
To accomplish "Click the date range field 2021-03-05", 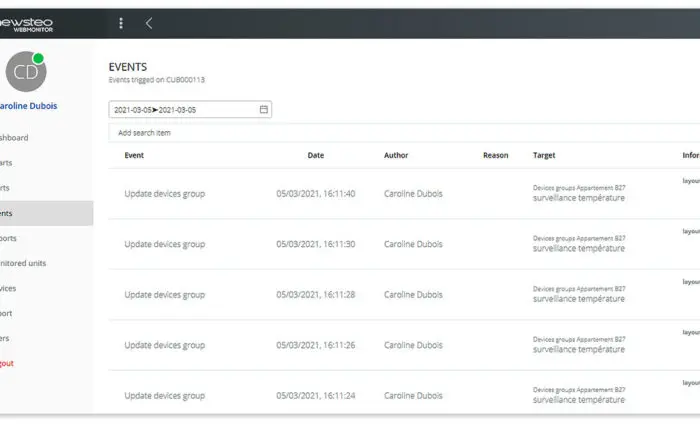I will point(190,109).
